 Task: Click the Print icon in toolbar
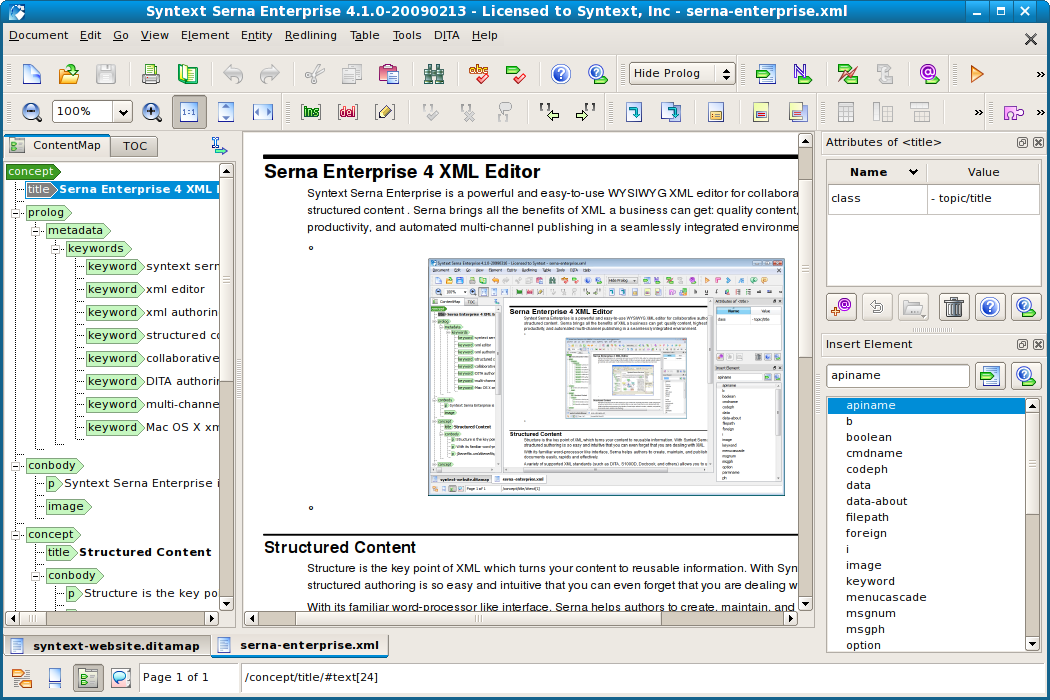pos(151,74)
